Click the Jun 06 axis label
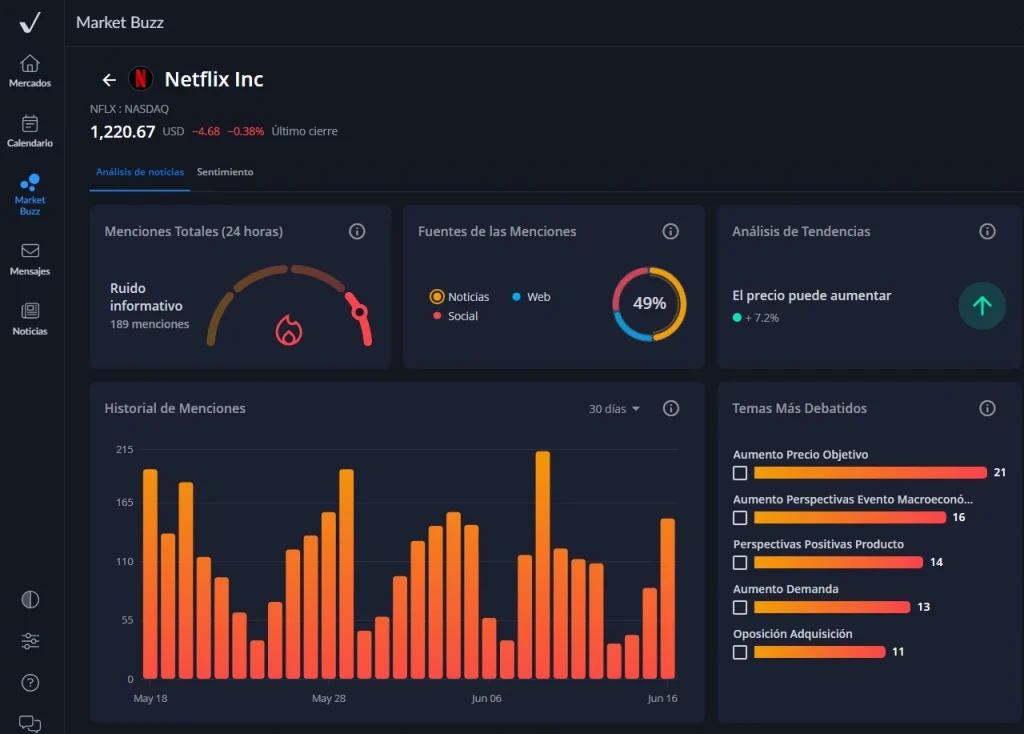1024x734 pixels. coord(487,699)
